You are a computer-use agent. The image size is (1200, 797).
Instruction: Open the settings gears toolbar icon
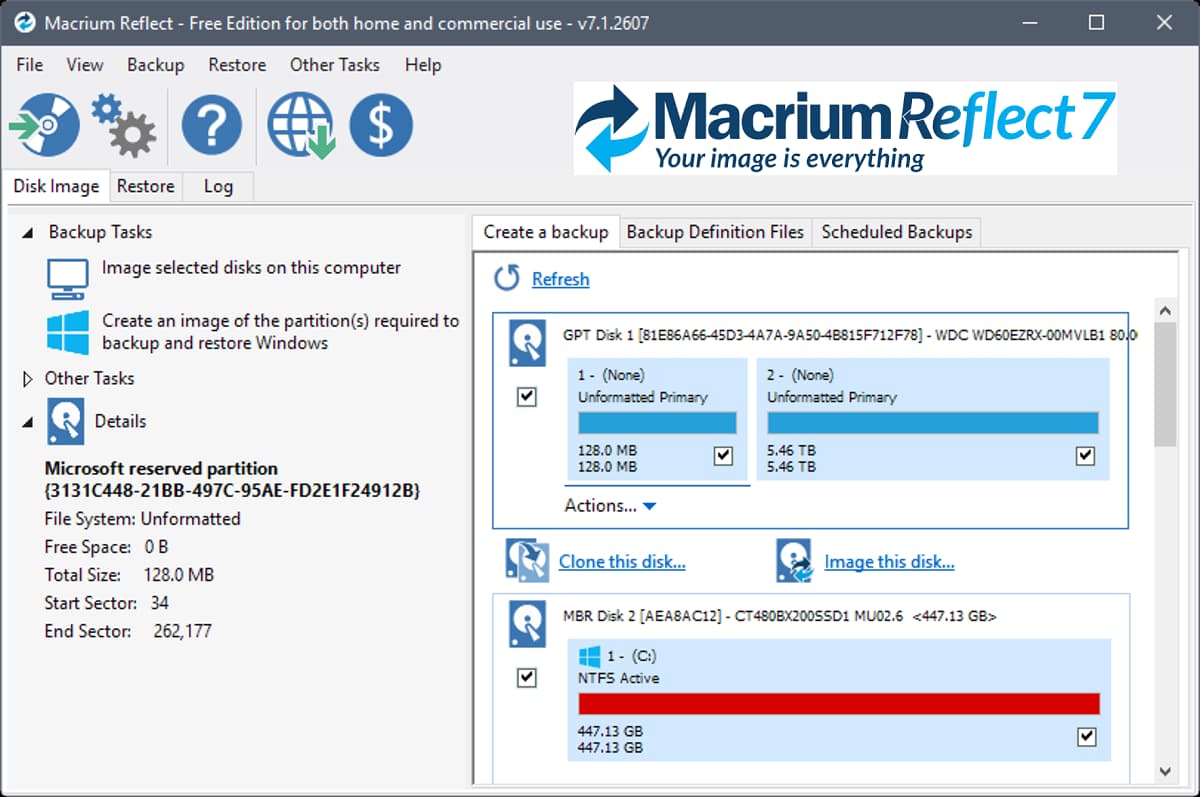click(124, 125)
